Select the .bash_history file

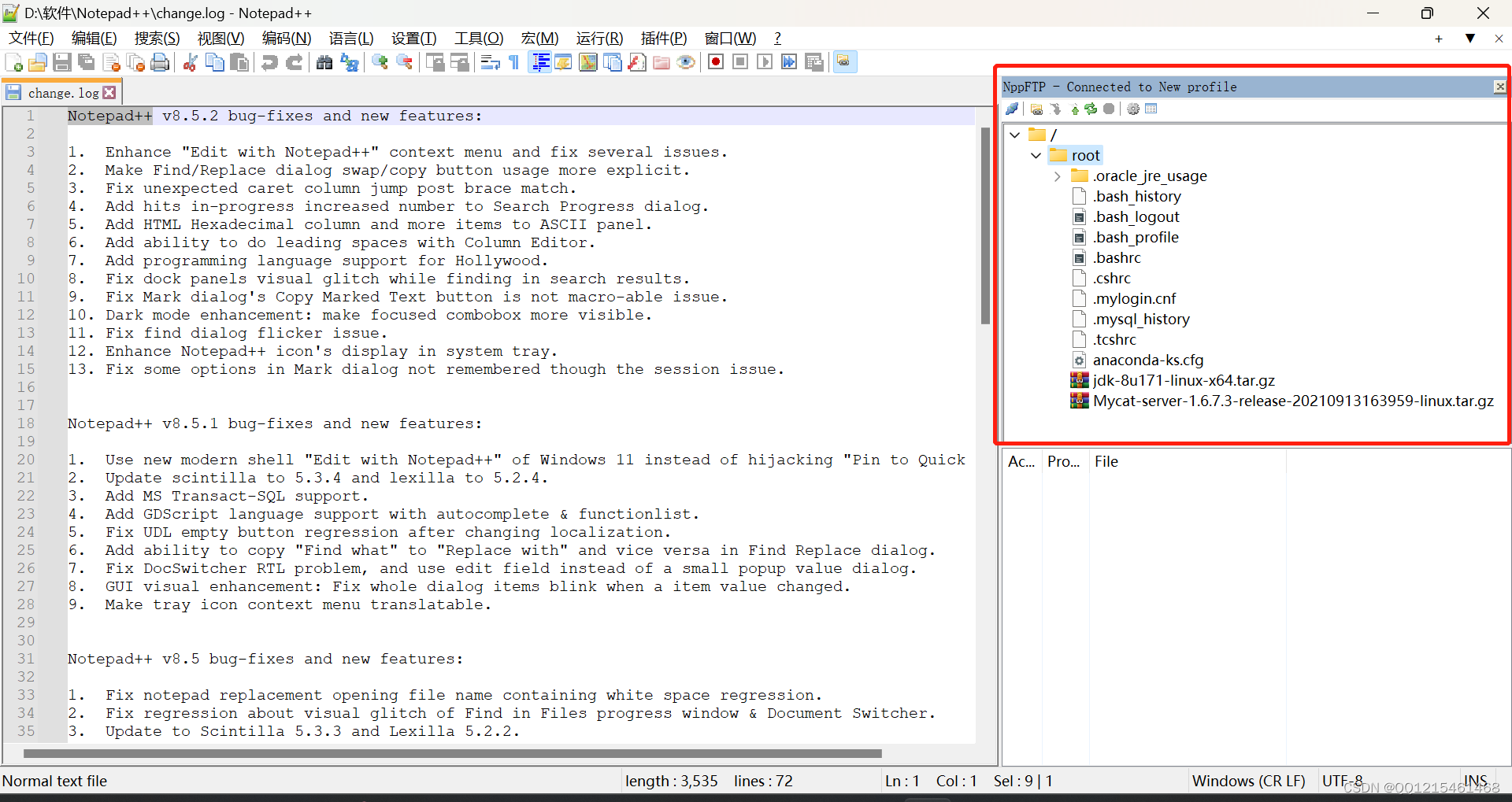click(1136, 196)
